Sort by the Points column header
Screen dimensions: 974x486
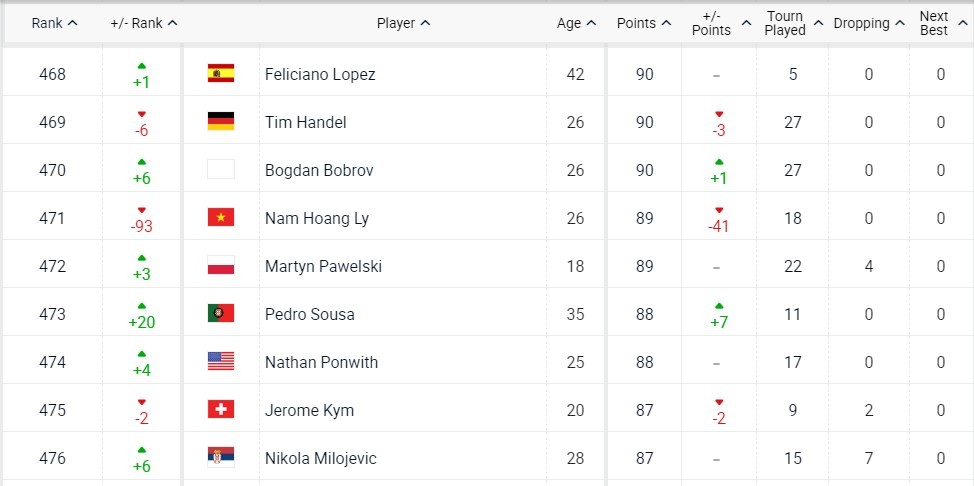click(642, 23)
